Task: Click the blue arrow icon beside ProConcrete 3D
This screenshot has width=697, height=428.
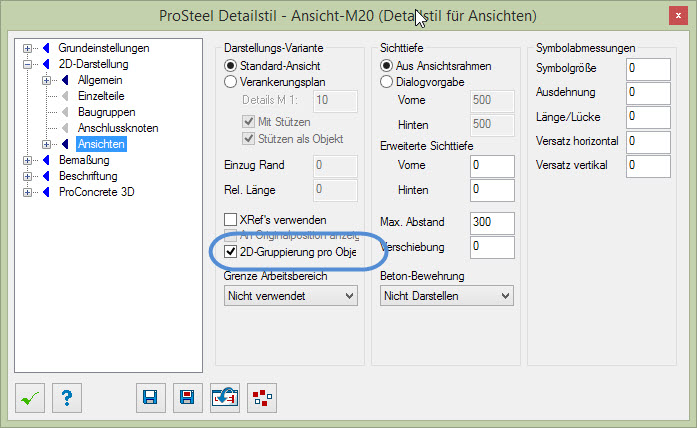Action: tap(46, 192)
